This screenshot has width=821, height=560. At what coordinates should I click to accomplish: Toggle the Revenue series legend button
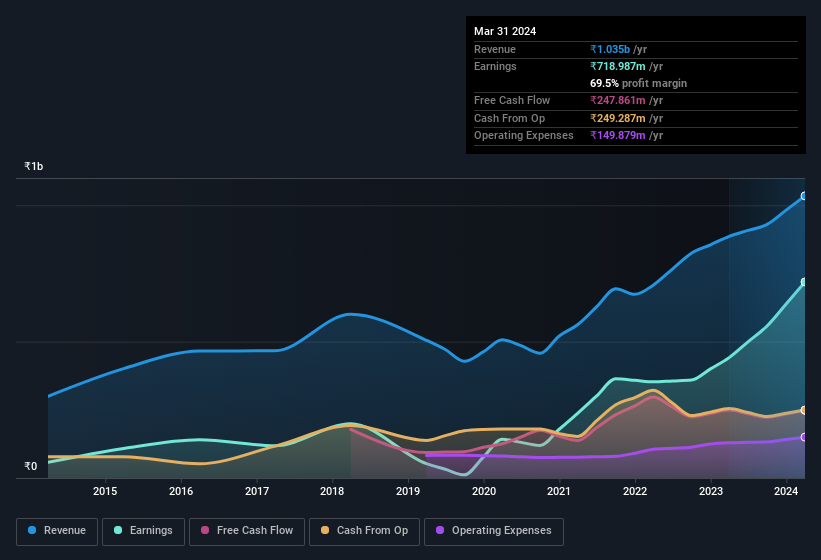57,531
